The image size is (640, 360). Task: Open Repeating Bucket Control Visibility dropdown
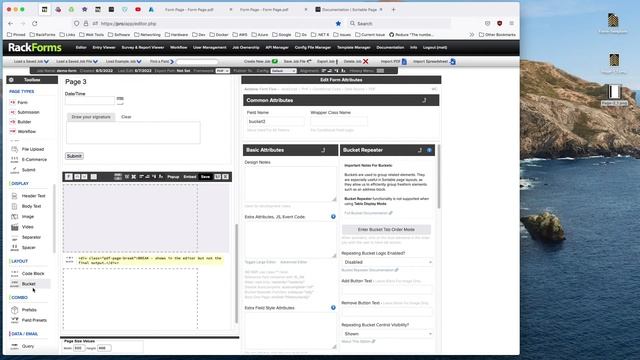point(387,334)
